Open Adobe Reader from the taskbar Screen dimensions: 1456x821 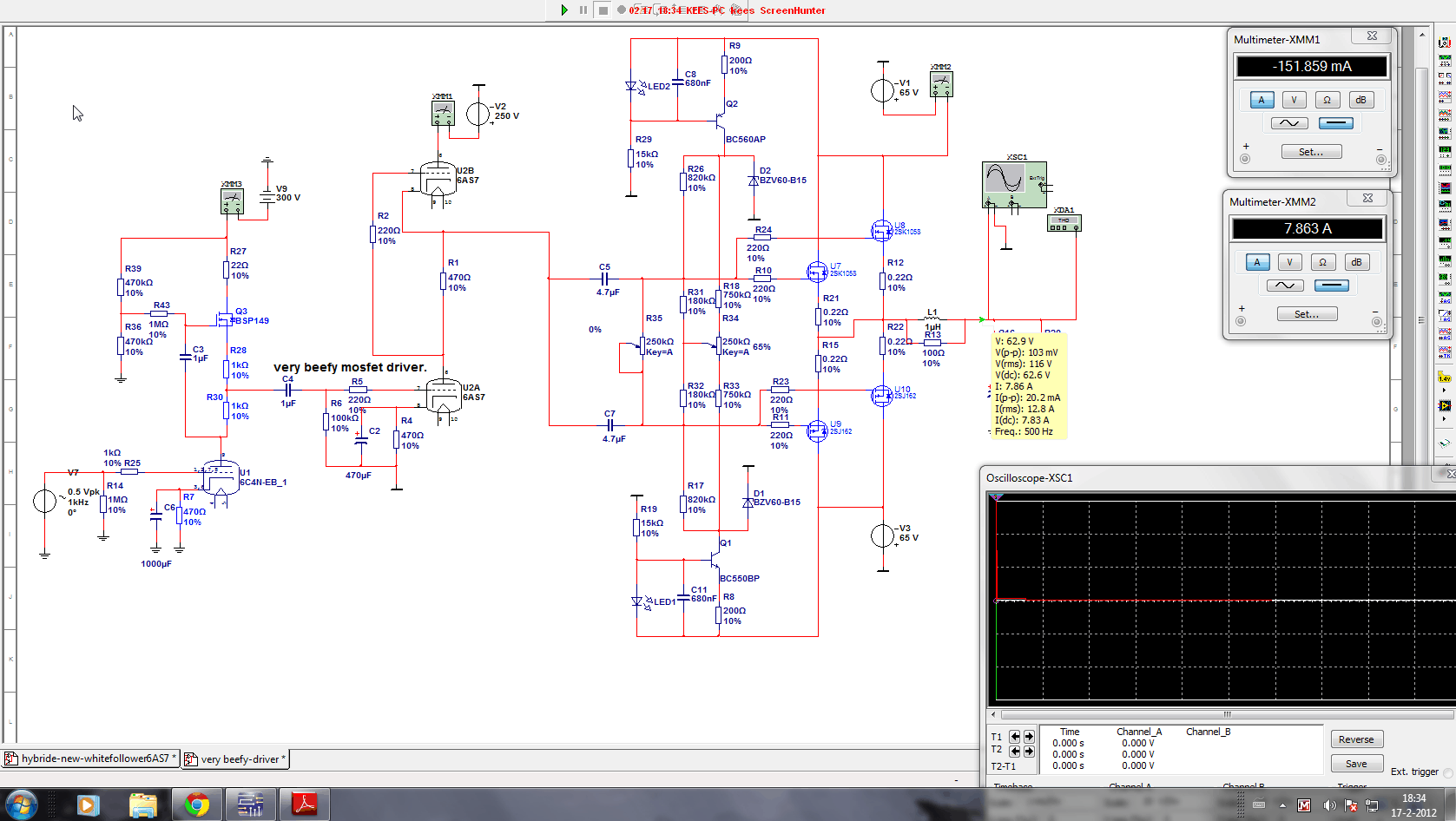pyautogui.click(x=304, y=805)
